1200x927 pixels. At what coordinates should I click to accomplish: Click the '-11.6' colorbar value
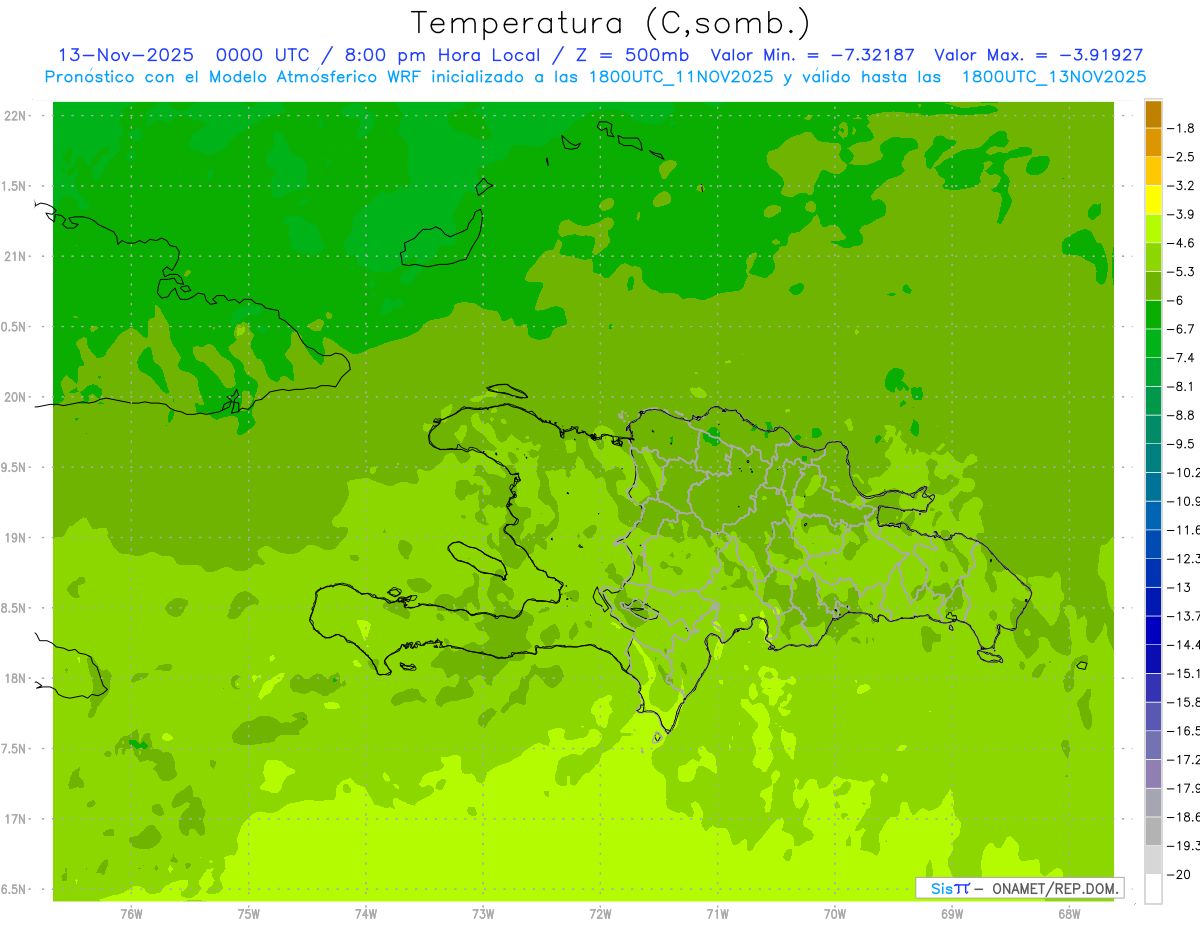pyautogui.click(x=1185, y=530)
